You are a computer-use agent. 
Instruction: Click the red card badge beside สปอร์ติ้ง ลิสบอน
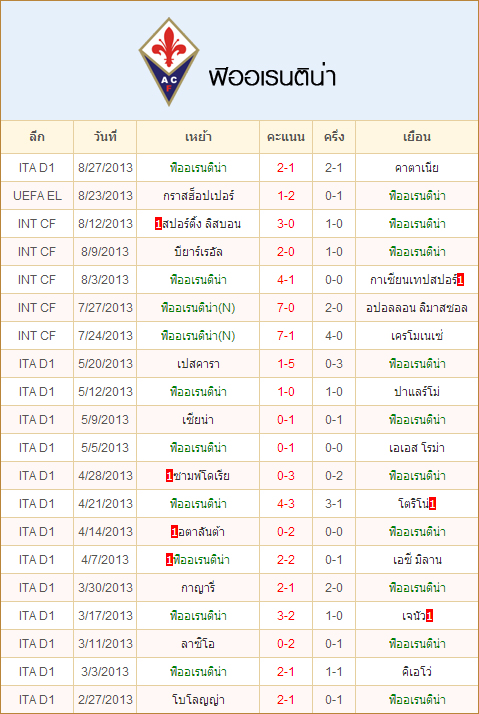158,224
